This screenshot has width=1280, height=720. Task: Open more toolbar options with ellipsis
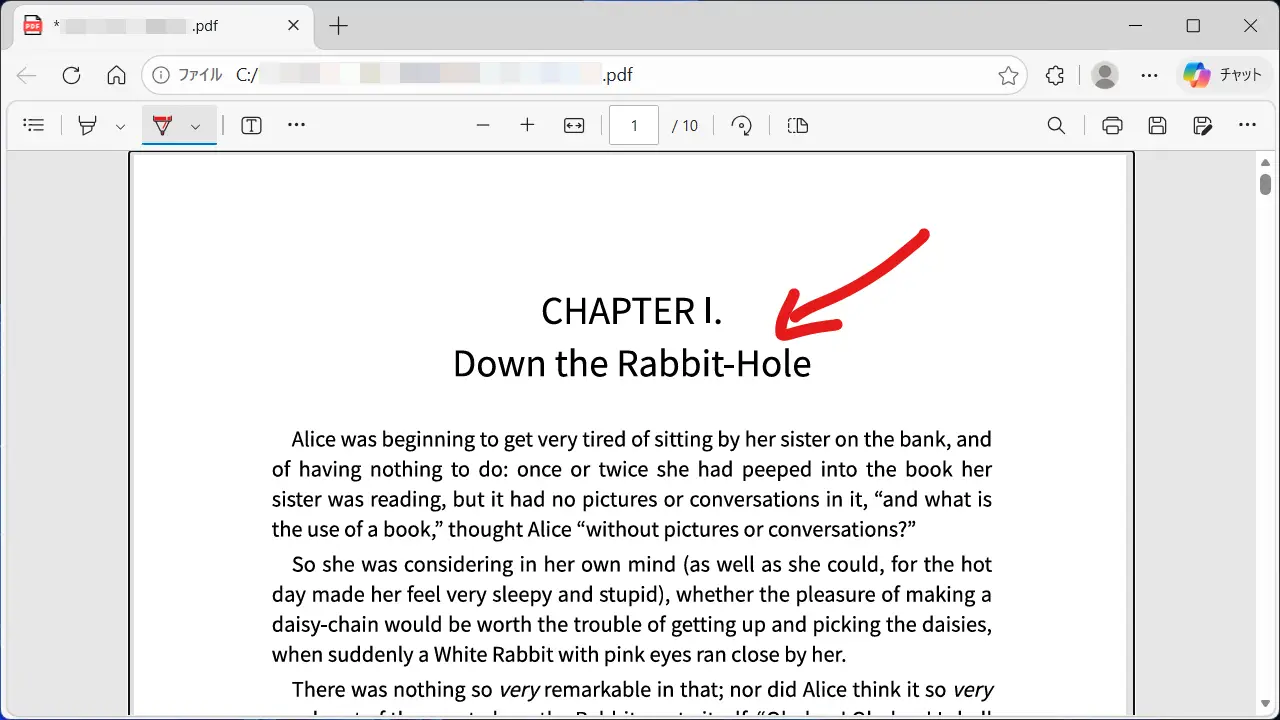(x=296, y=125)
